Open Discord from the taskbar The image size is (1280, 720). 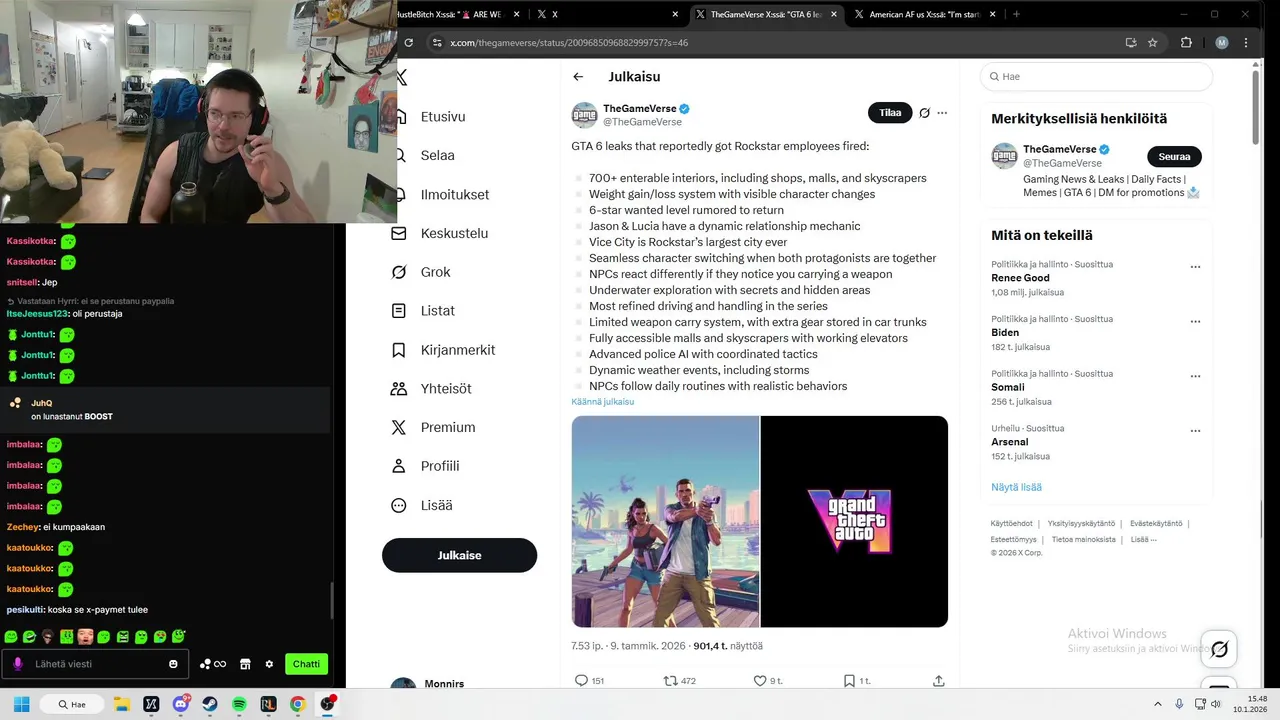(181, 705)
